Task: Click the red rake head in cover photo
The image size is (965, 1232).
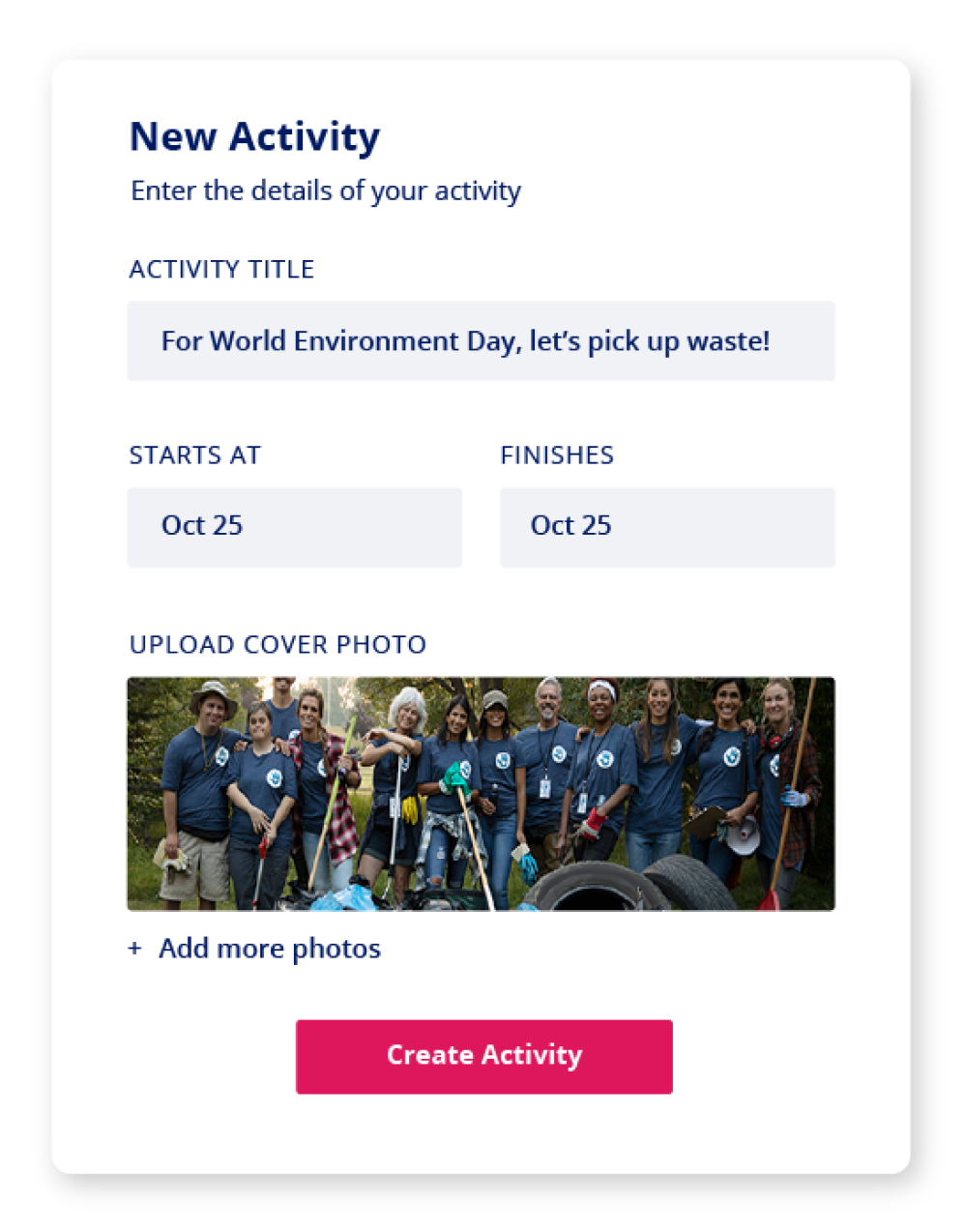Action: point(769,899)
